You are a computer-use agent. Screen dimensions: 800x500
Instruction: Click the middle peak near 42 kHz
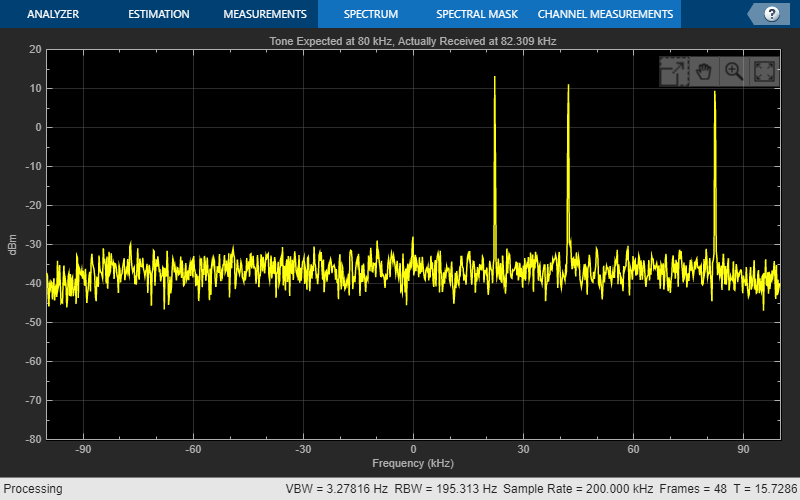568,88
